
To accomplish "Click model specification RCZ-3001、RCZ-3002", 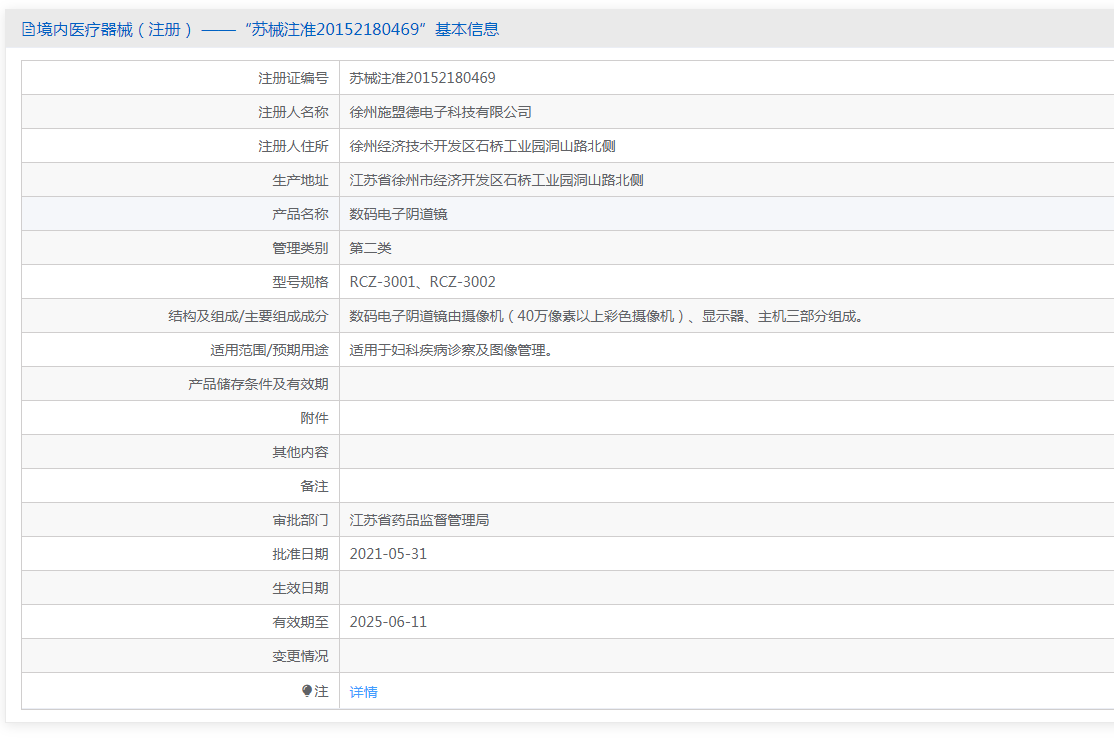I will tap(422, 282).
